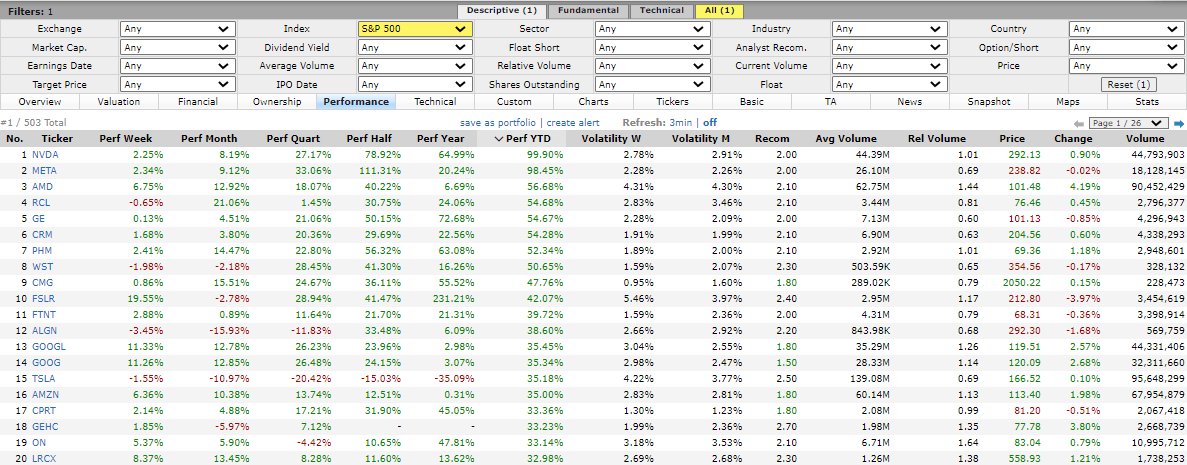The width and height of the screenshot is (1187, 465).
Task: Open the Analyst Recom. filter dropdown
Action: click(889, 47)
